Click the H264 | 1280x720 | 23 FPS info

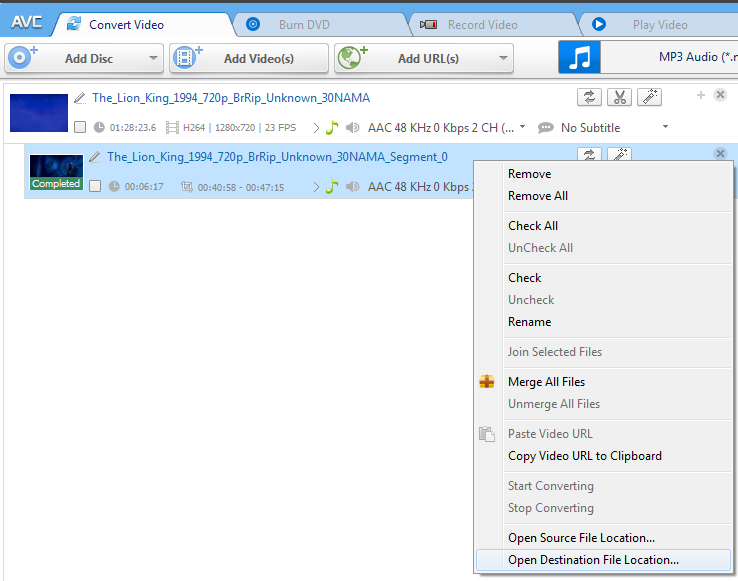click(x=239, y=128)
